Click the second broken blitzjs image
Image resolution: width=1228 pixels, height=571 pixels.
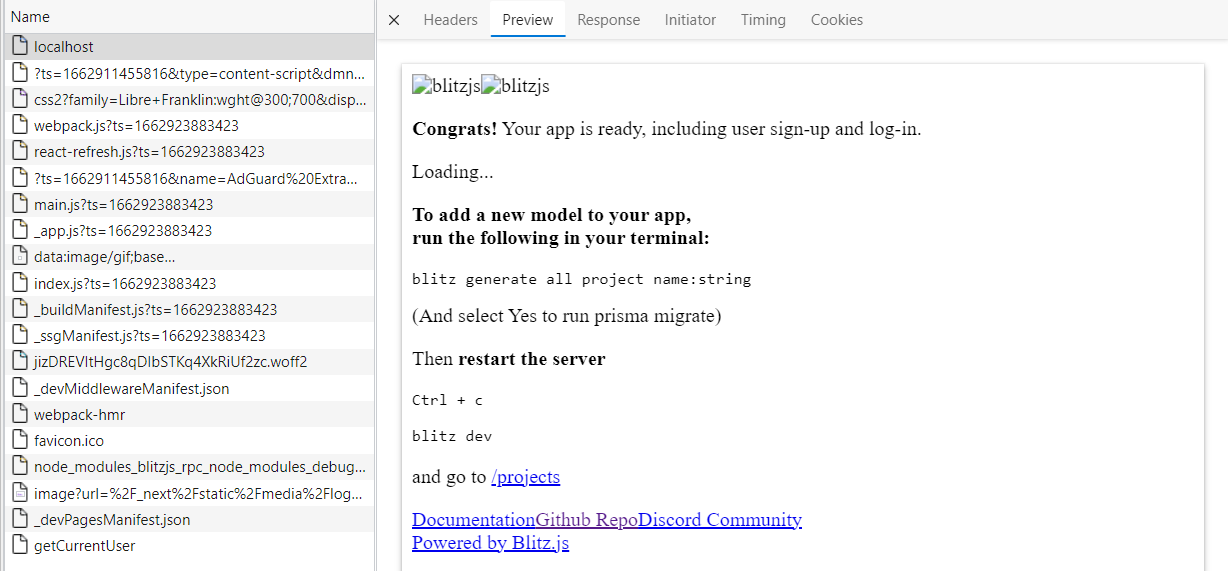pyautogui.click(x=515, y=86)
